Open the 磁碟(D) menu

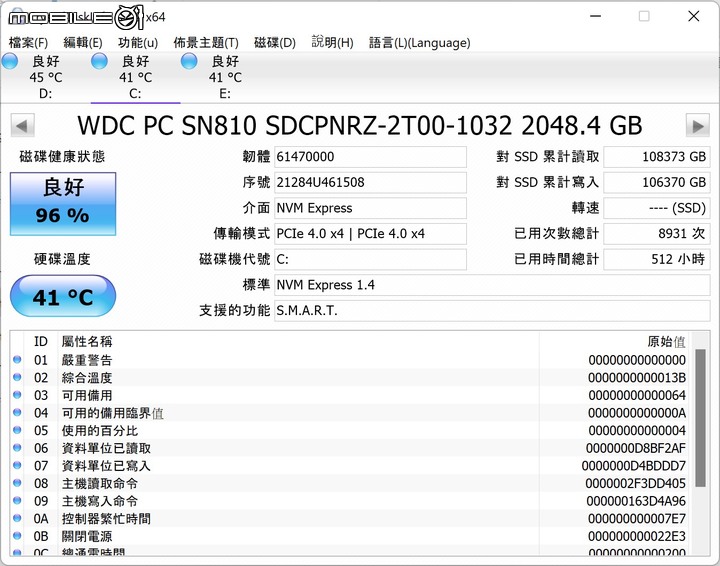point(275,43)
